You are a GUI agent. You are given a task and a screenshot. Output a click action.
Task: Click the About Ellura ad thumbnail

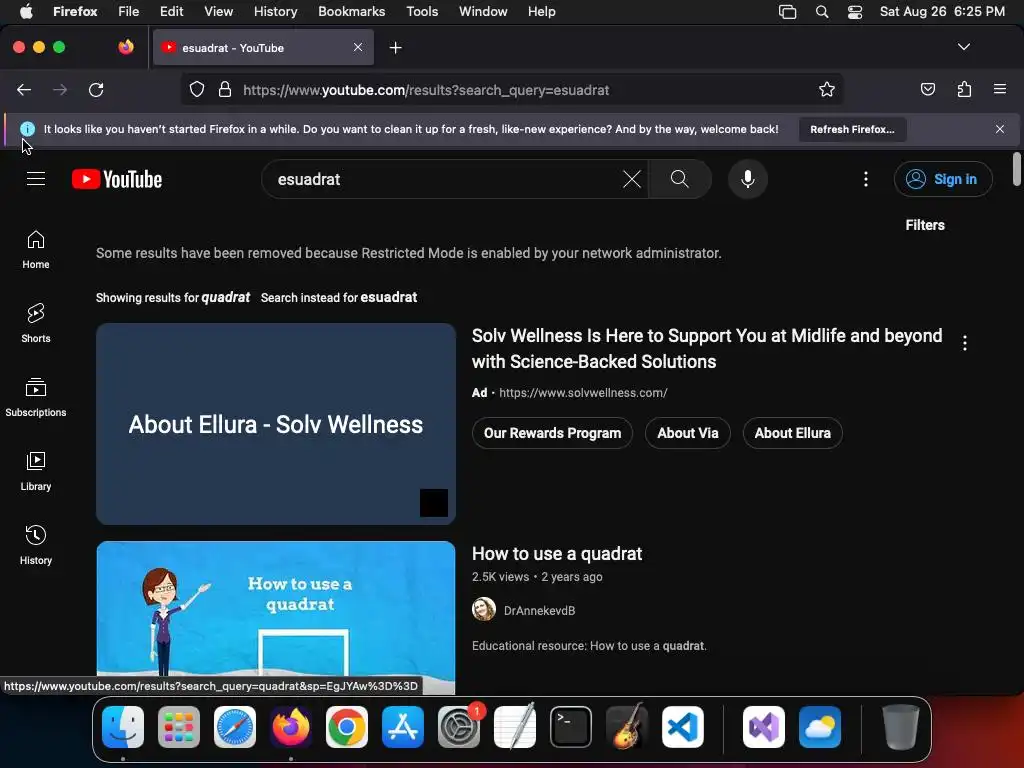point(276,424)
